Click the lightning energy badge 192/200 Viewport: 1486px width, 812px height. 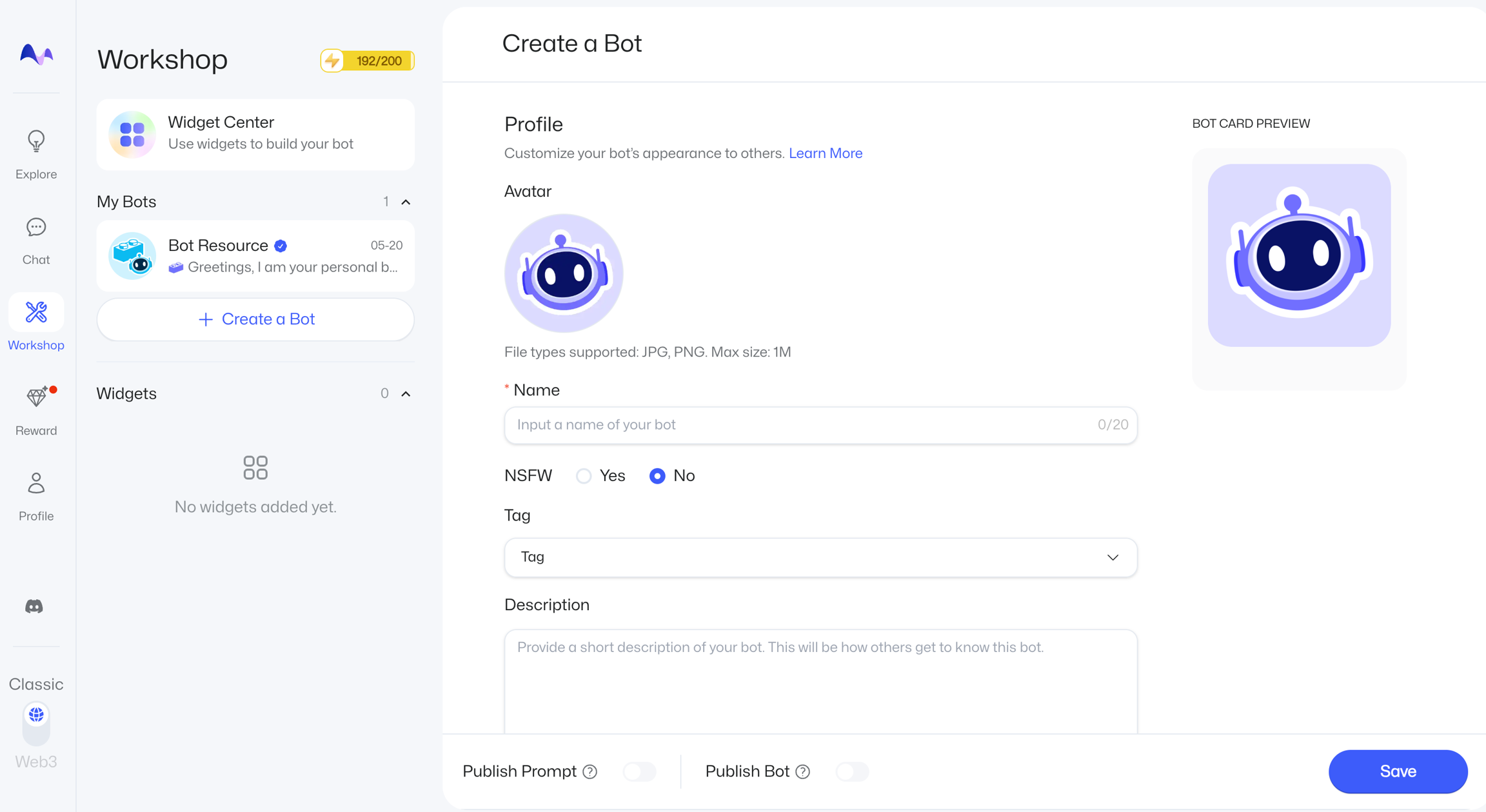click(x=367, y=61)
